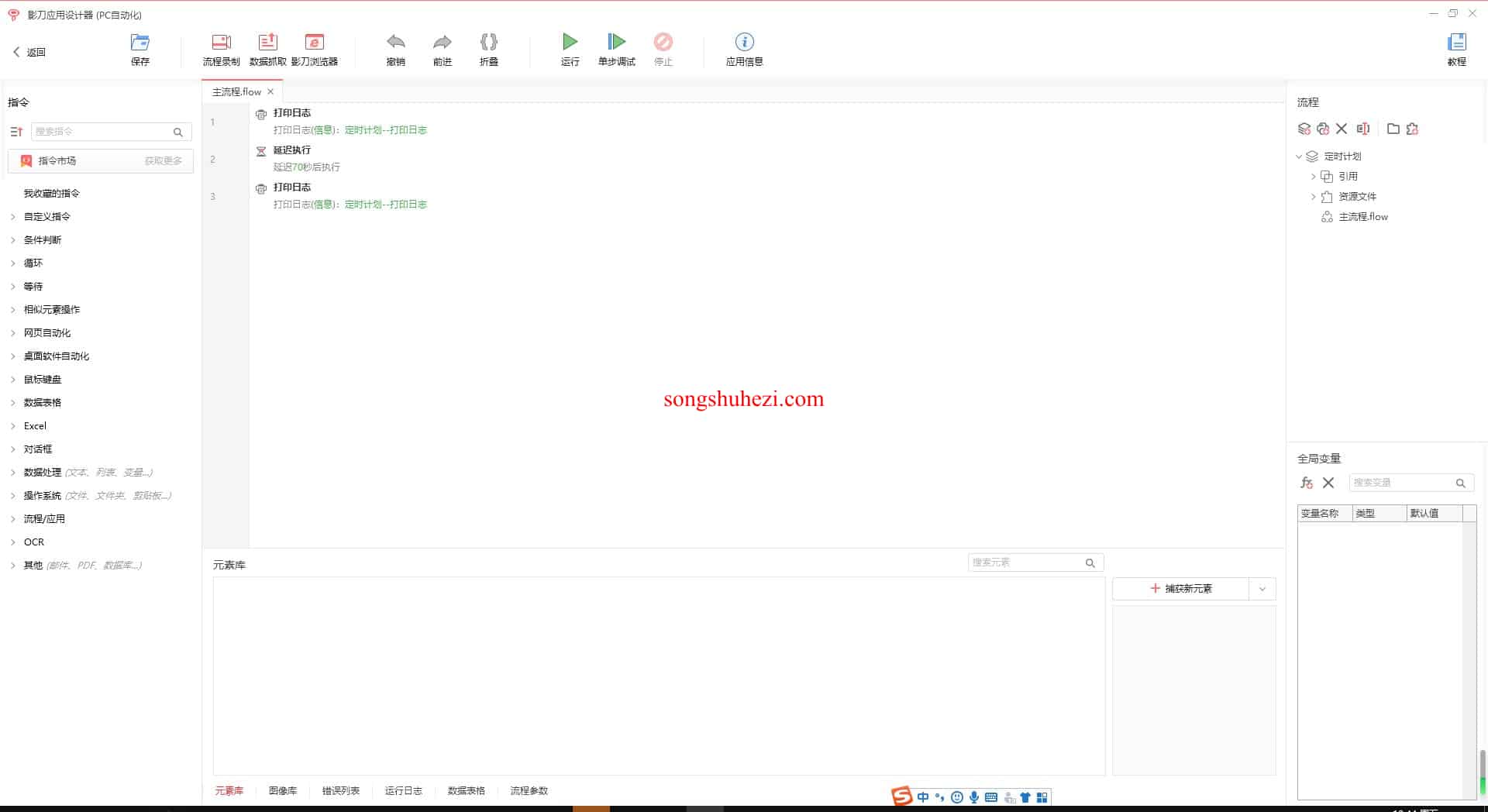Image resolution: width=1488 pixels, height=812 pixels.
Task: Click the 搜索元素 search field
Action: tap(1035, 563)
